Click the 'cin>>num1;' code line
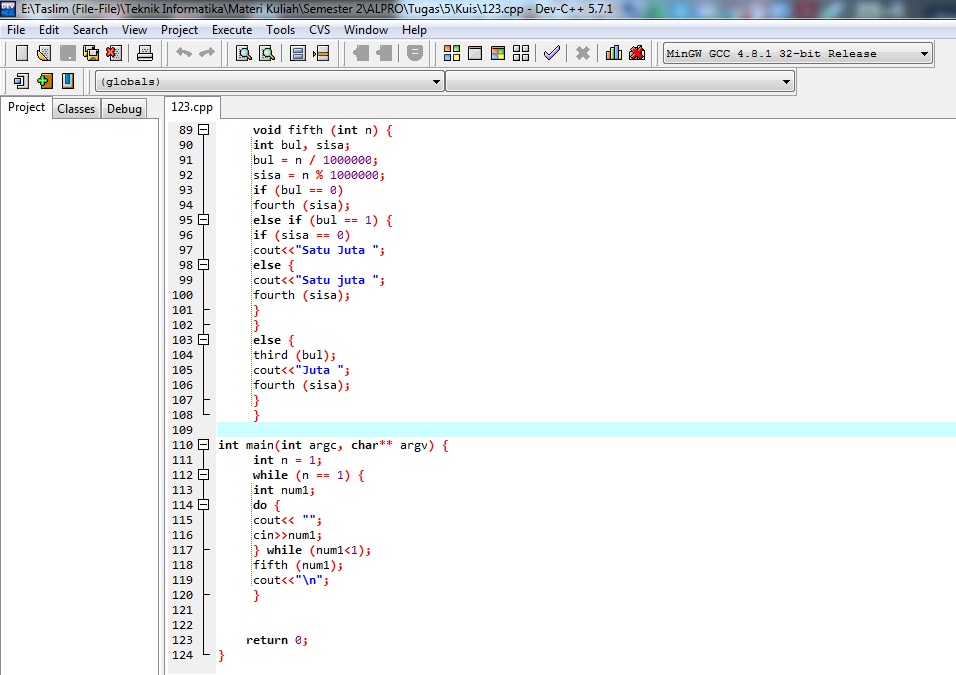The height and width of the screenshot is (675, 956). [287, 535]
